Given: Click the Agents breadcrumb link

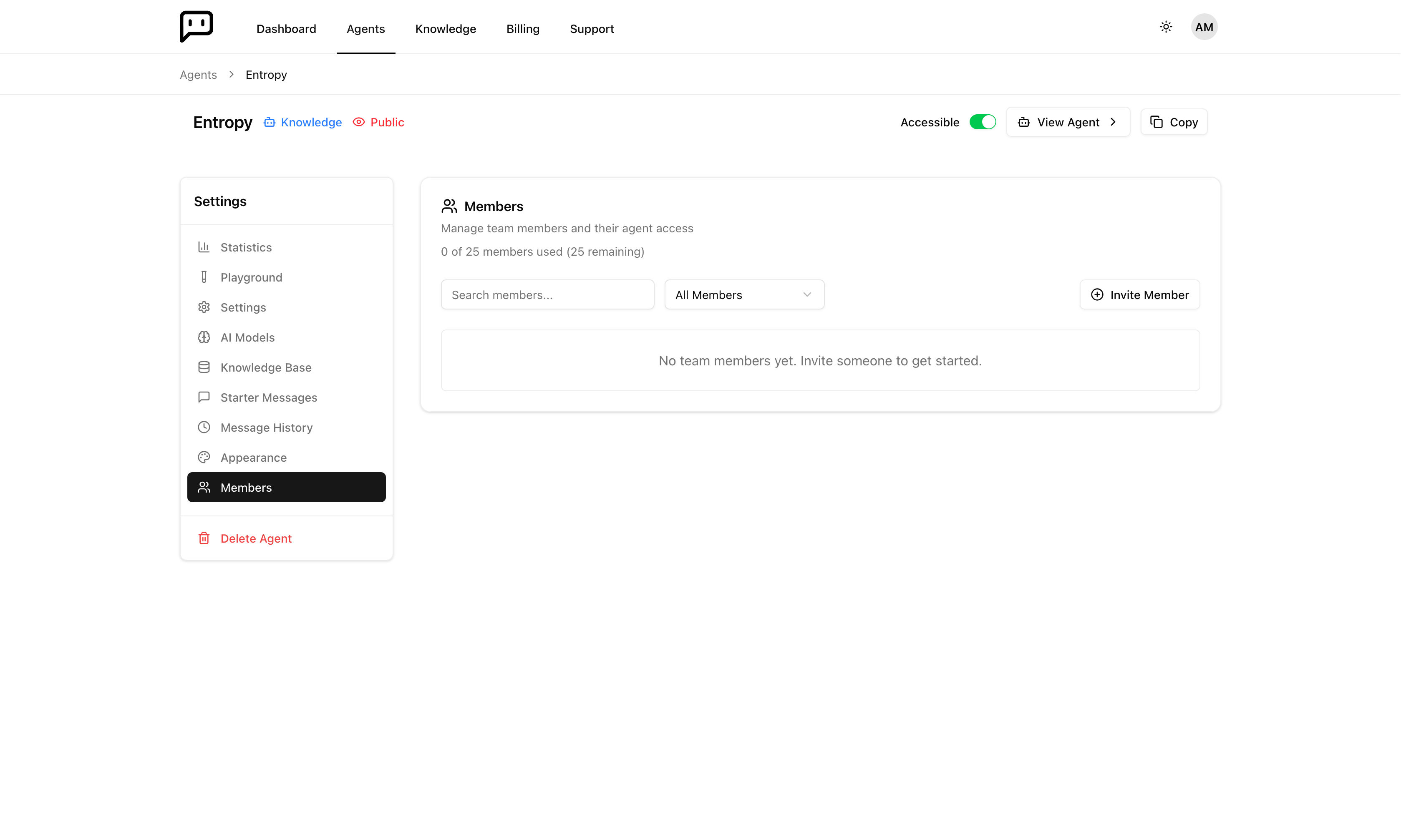Looking at the screenshot, I should pyautogui.click(x=198, y=75).
